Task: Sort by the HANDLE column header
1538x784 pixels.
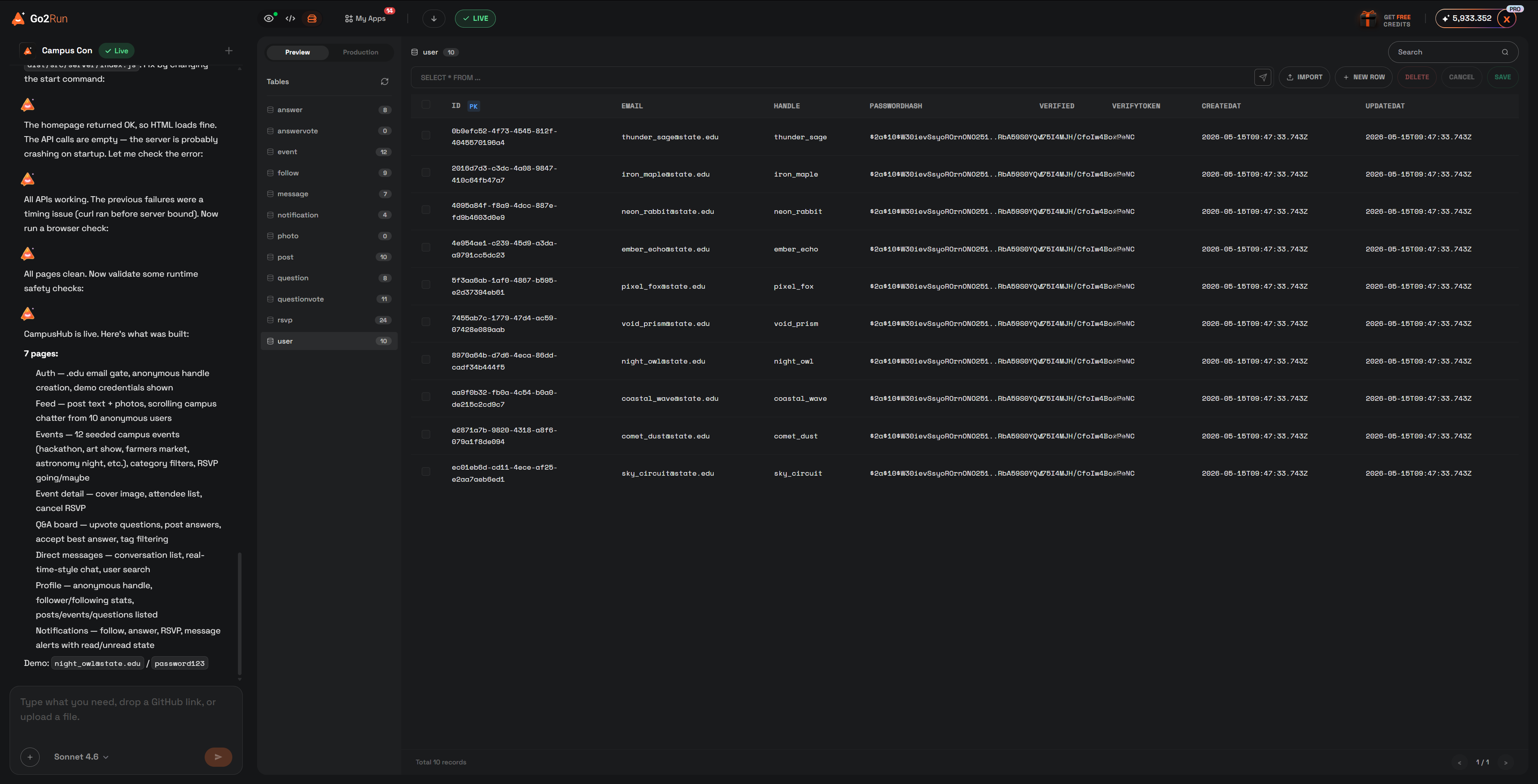Action: pyautogui.click(x=786, y=106)
